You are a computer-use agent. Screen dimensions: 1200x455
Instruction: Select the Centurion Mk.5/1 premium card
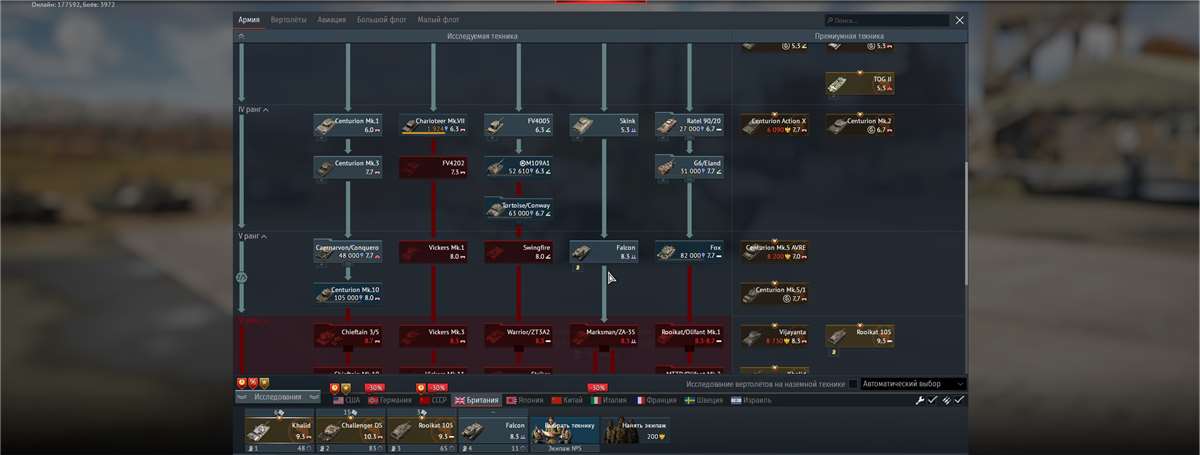click(775, 294)
